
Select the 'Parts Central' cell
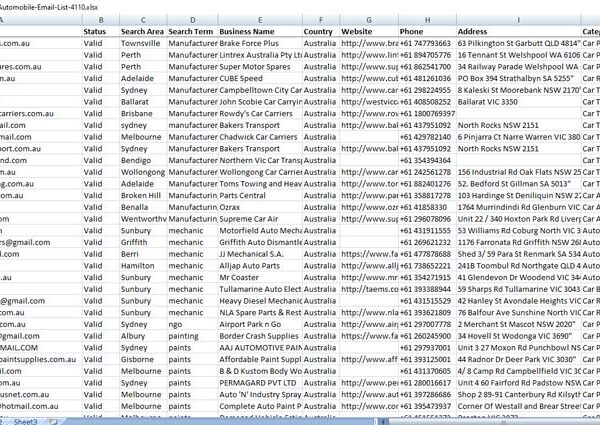[260, 195]
